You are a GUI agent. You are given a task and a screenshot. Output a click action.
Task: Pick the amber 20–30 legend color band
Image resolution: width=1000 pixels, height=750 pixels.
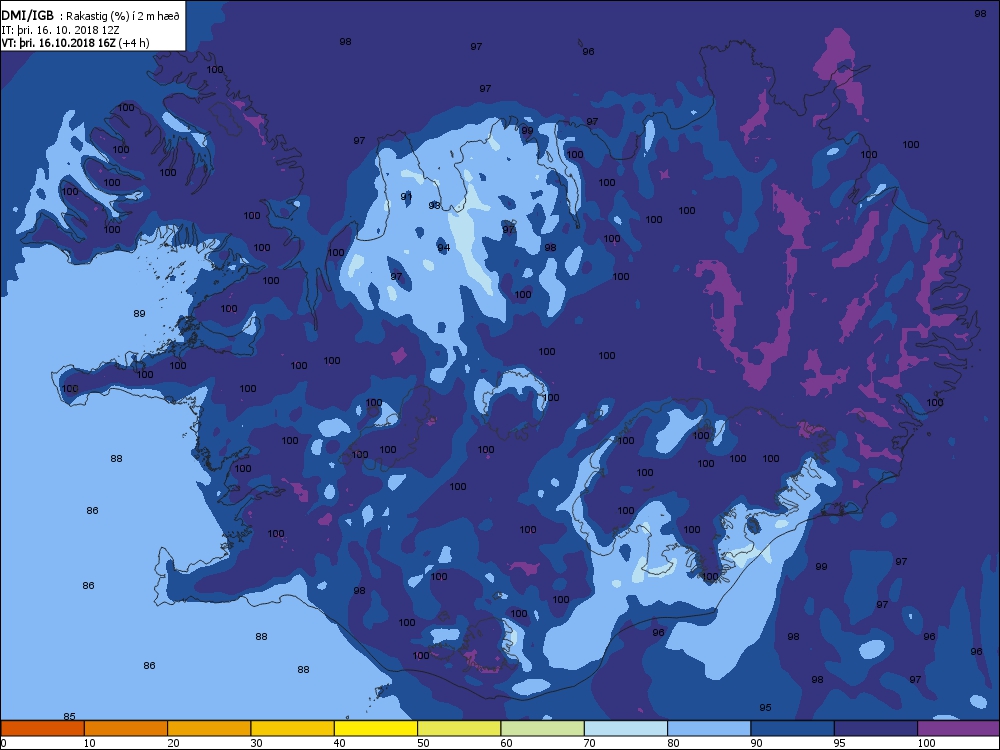209,728
